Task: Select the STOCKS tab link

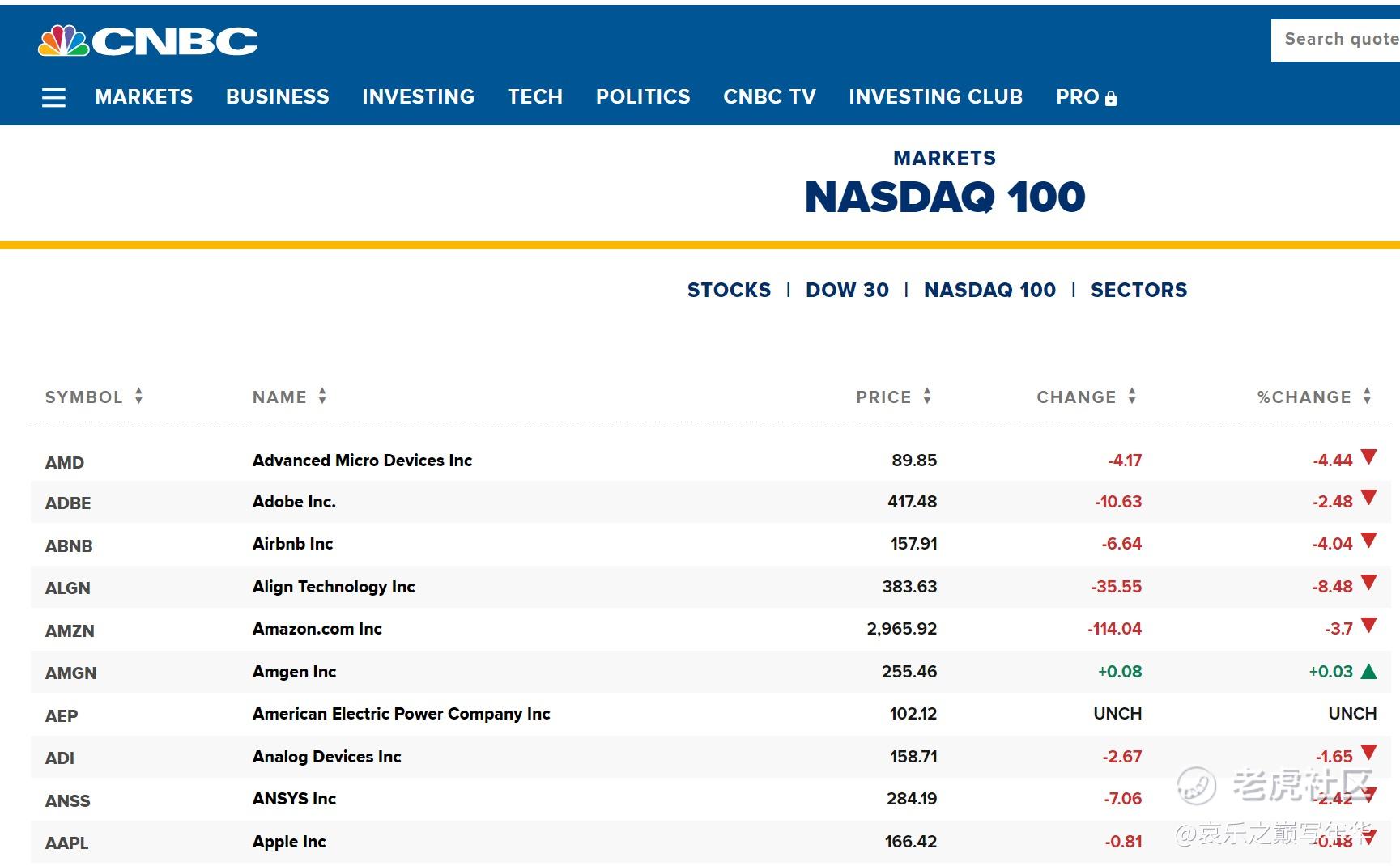Action: pyautogui.click(x=729, y=290)
